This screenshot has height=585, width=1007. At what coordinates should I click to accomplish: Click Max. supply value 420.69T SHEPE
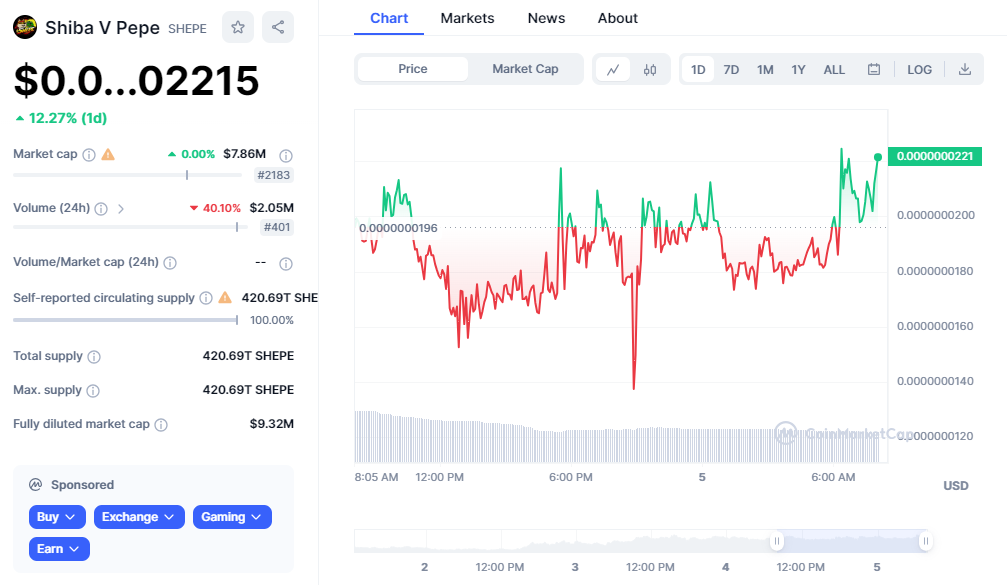pyautogui.click(x=248, y=390)
